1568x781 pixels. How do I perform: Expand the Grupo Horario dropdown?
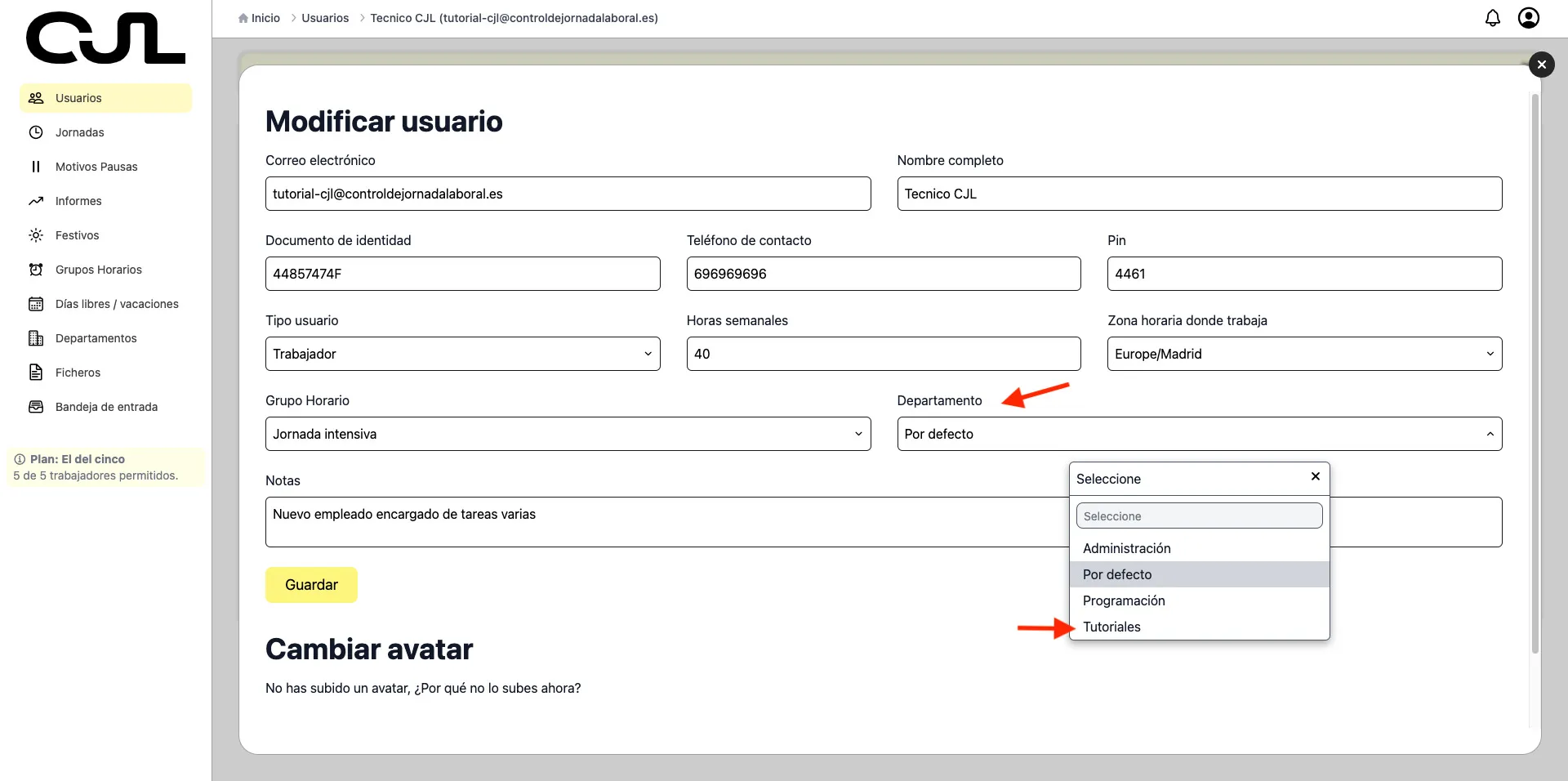(x=567, y=434)
